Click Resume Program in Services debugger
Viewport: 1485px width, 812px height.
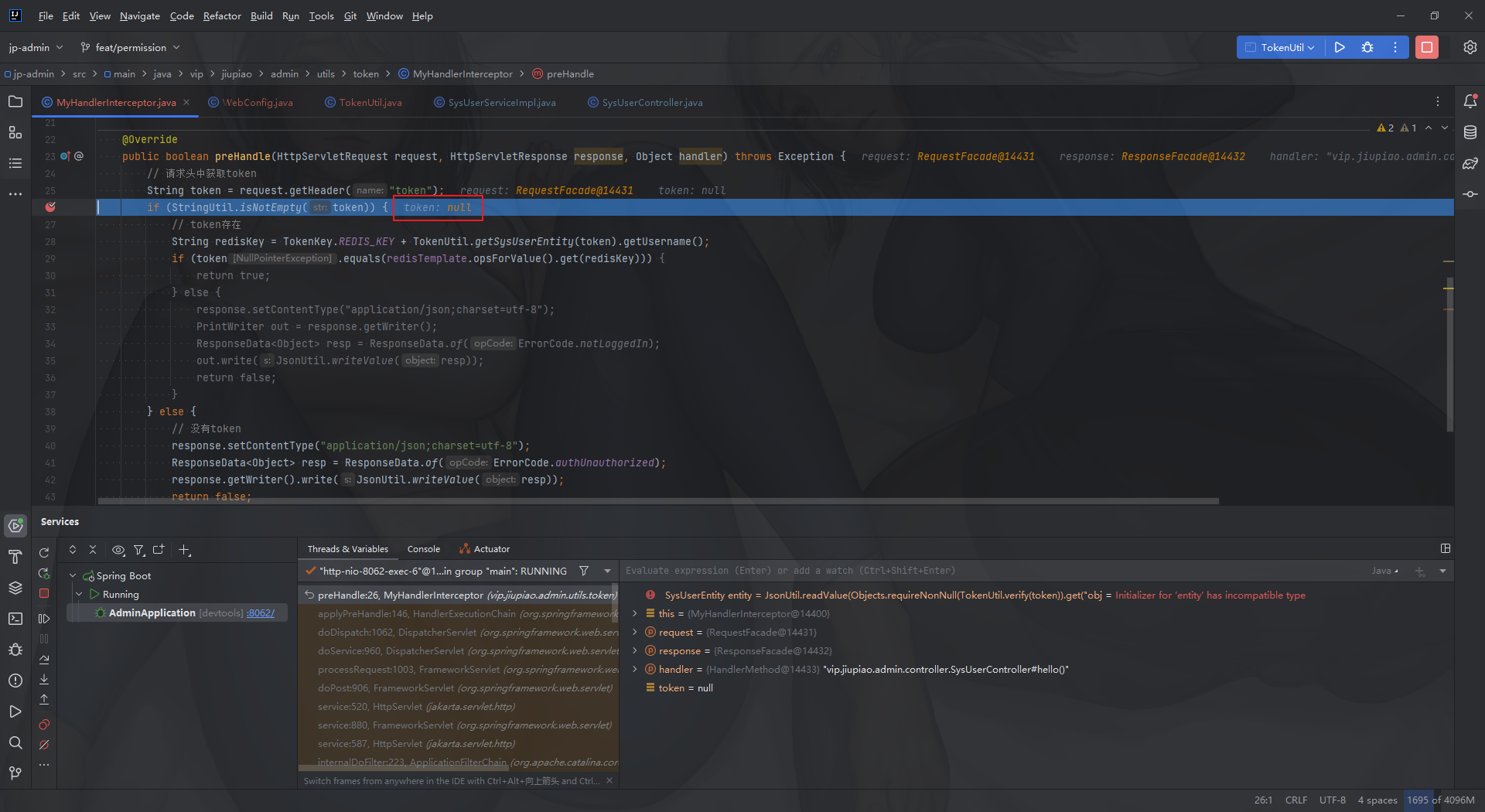pos(44,619)
